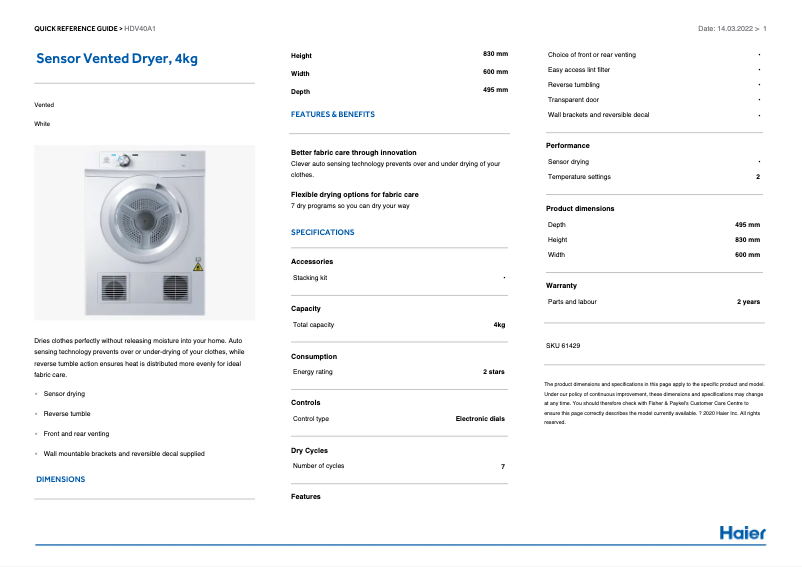Viewport: 802px width, 567px height.
Task: Click the HDV40A1 model number in the header
Action: [140, 28]
